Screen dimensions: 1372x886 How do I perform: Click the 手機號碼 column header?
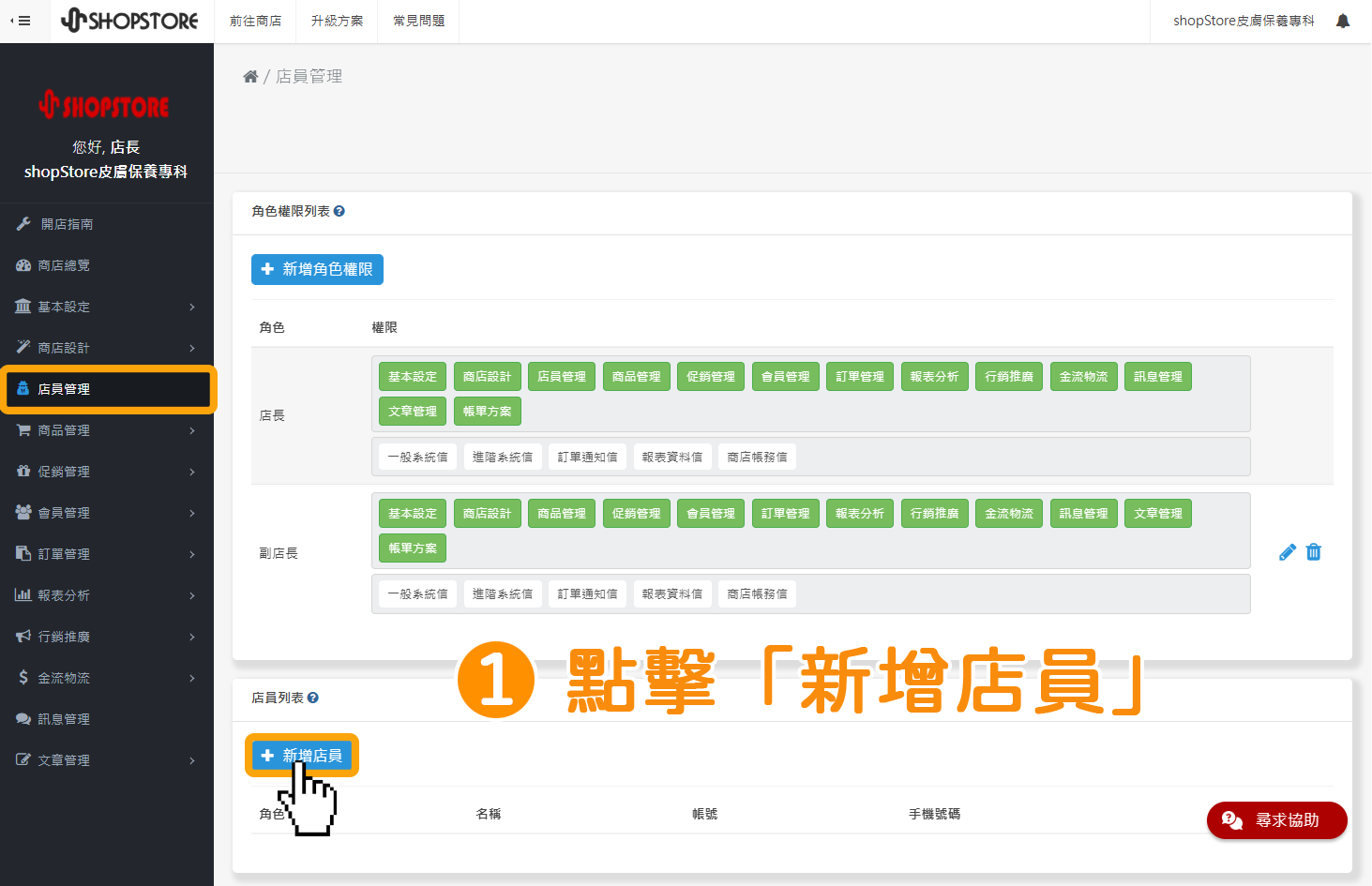point(934,814)
